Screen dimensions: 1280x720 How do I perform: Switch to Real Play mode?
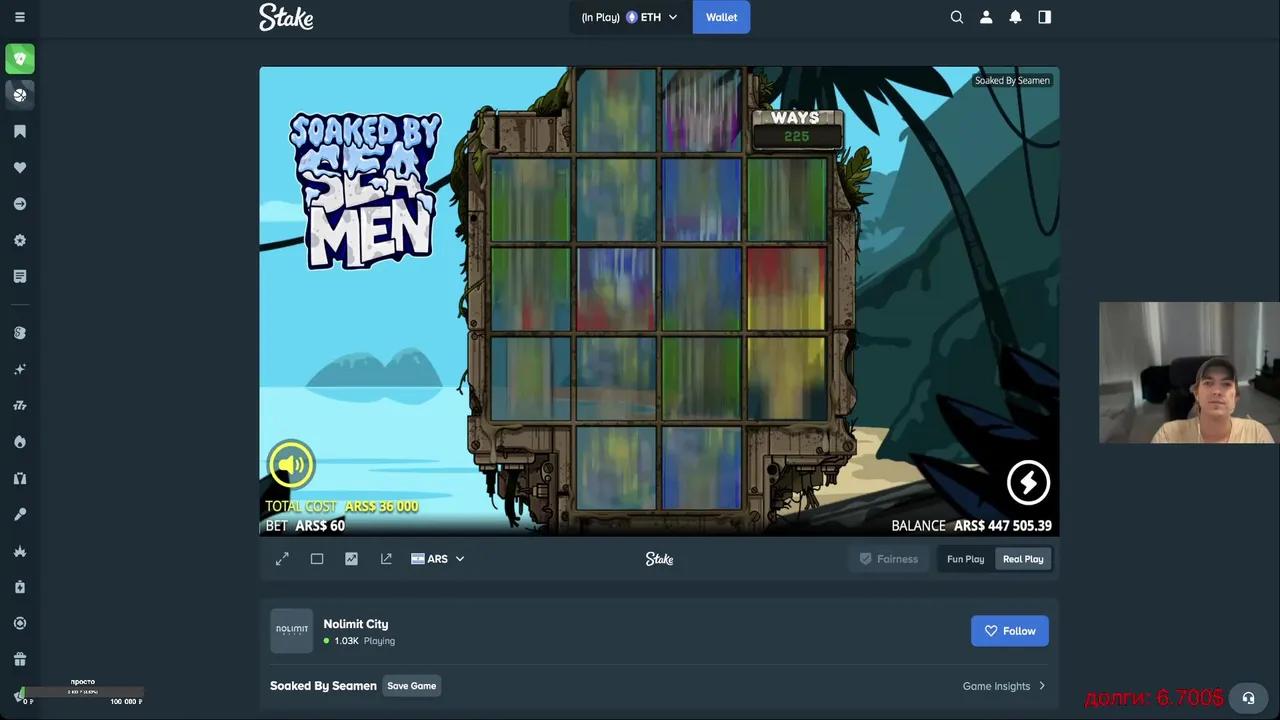coord(1023,559)
